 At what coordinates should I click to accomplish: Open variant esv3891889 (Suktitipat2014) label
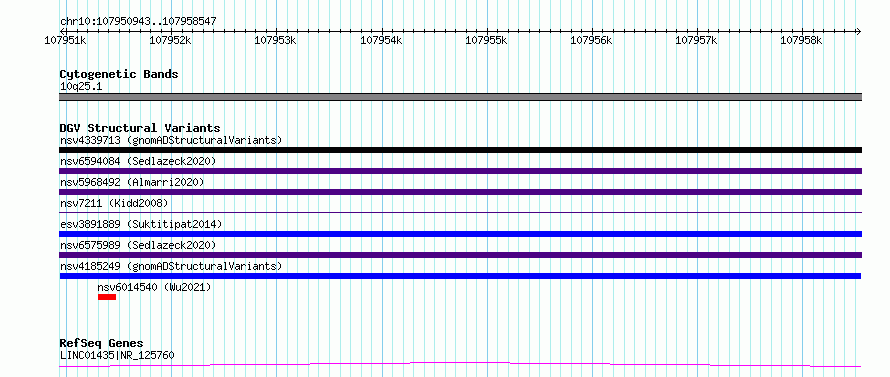coord(141,224)
